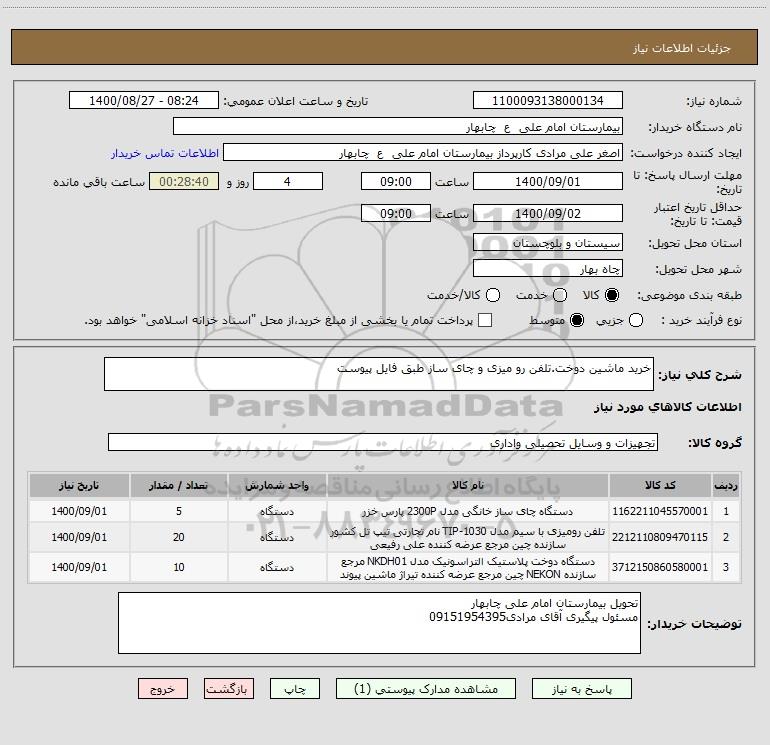Click the تعداد / مقدار column header
The height and width of the screenshot is (745, 770).
[x=179, y=485]
